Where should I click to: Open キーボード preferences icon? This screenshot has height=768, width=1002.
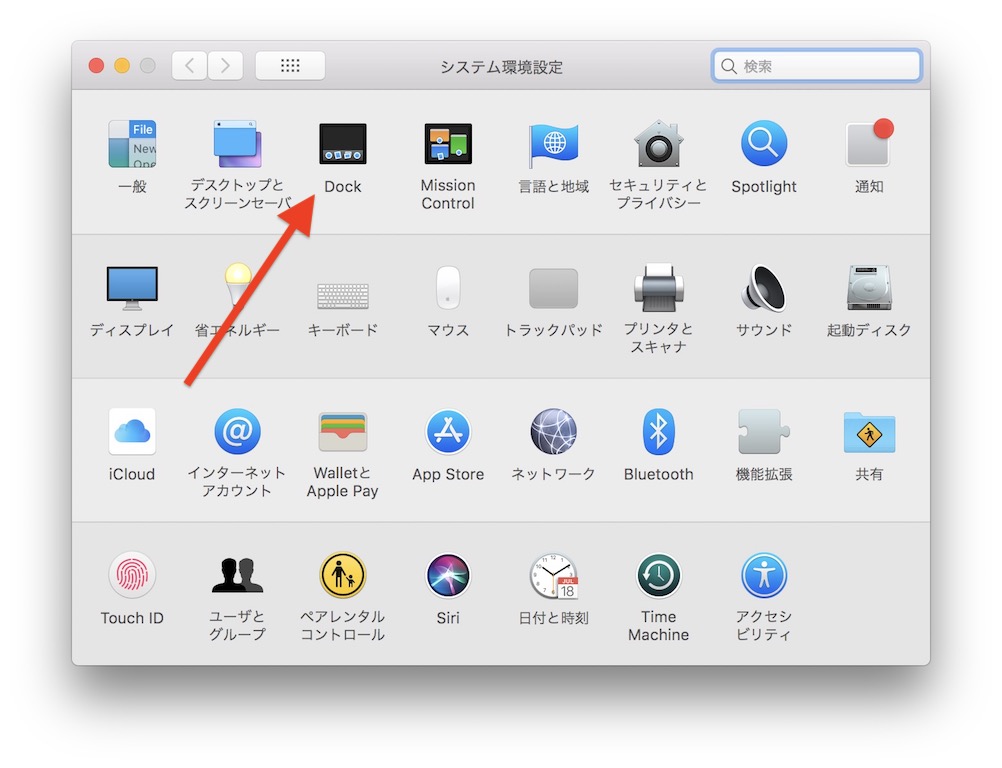pyautogui.click(x=343, y=296)
